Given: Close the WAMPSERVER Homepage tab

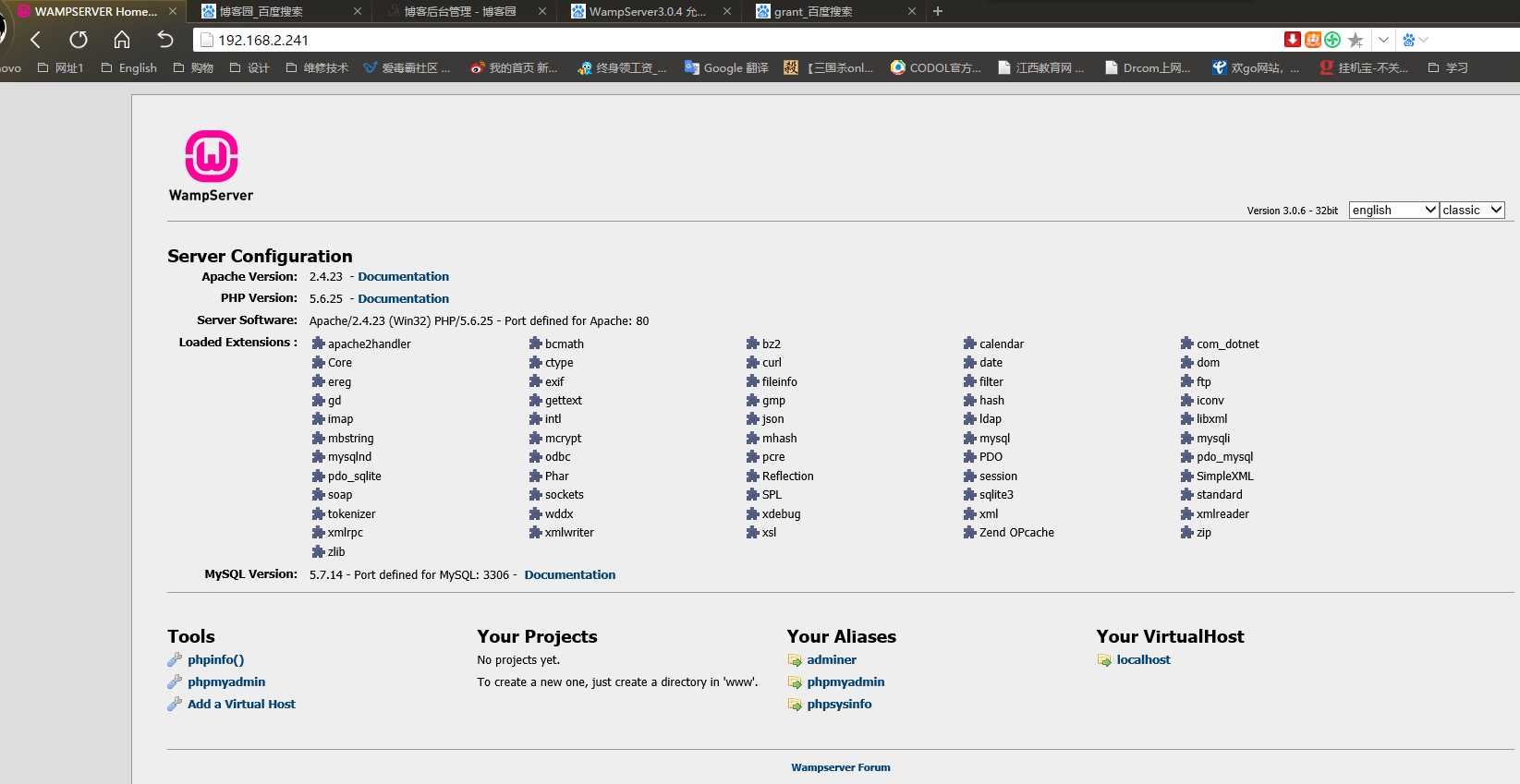Looking at the screenshot, I should (x=173, y=11).
